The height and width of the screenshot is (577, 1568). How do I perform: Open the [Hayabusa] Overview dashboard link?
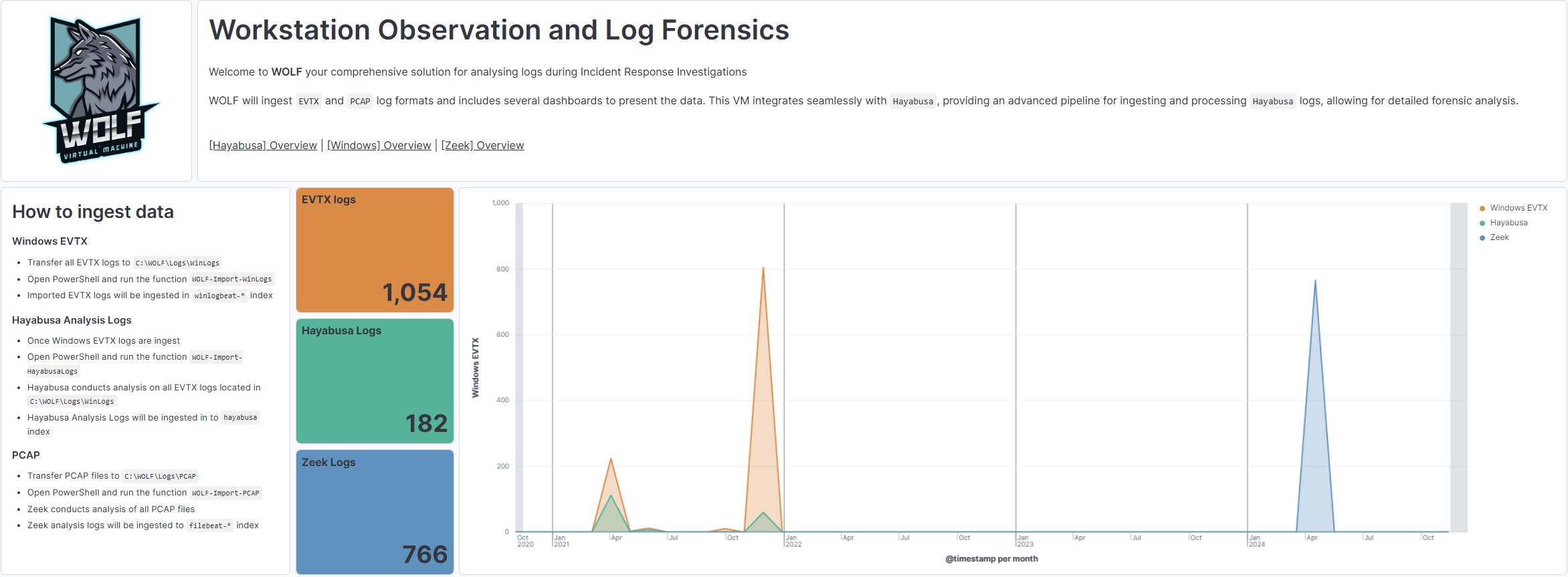(263, 145)
